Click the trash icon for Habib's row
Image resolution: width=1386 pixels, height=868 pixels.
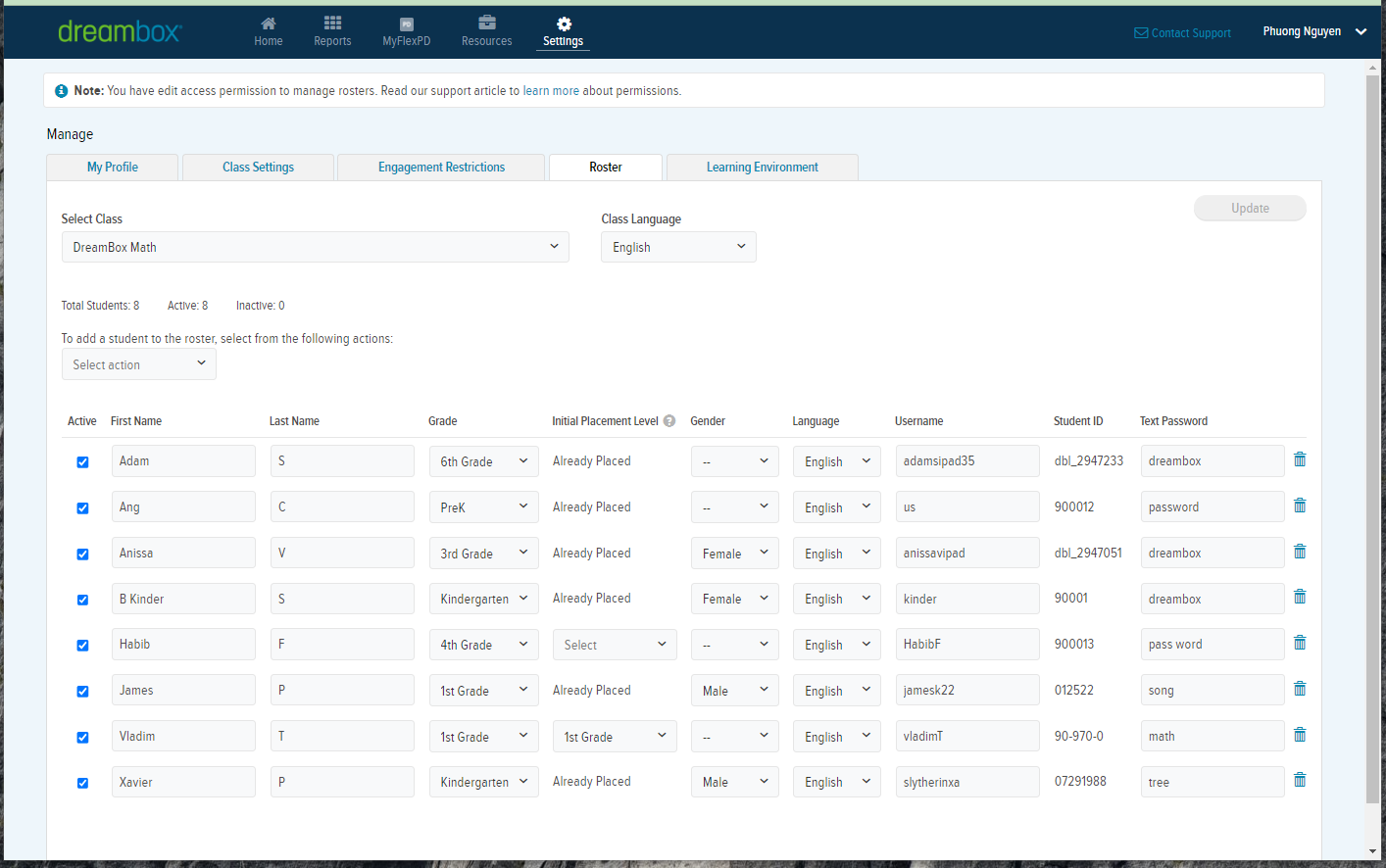1300,643
